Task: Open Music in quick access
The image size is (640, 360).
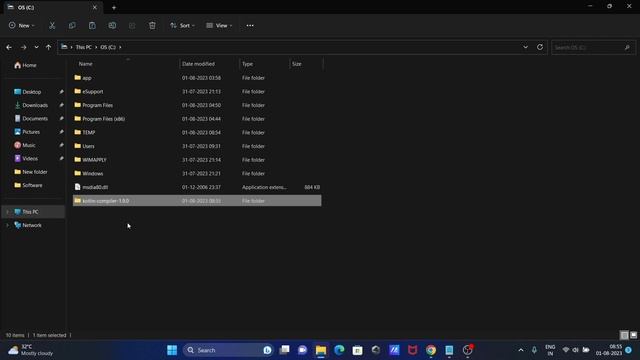Action: point(29,145)
